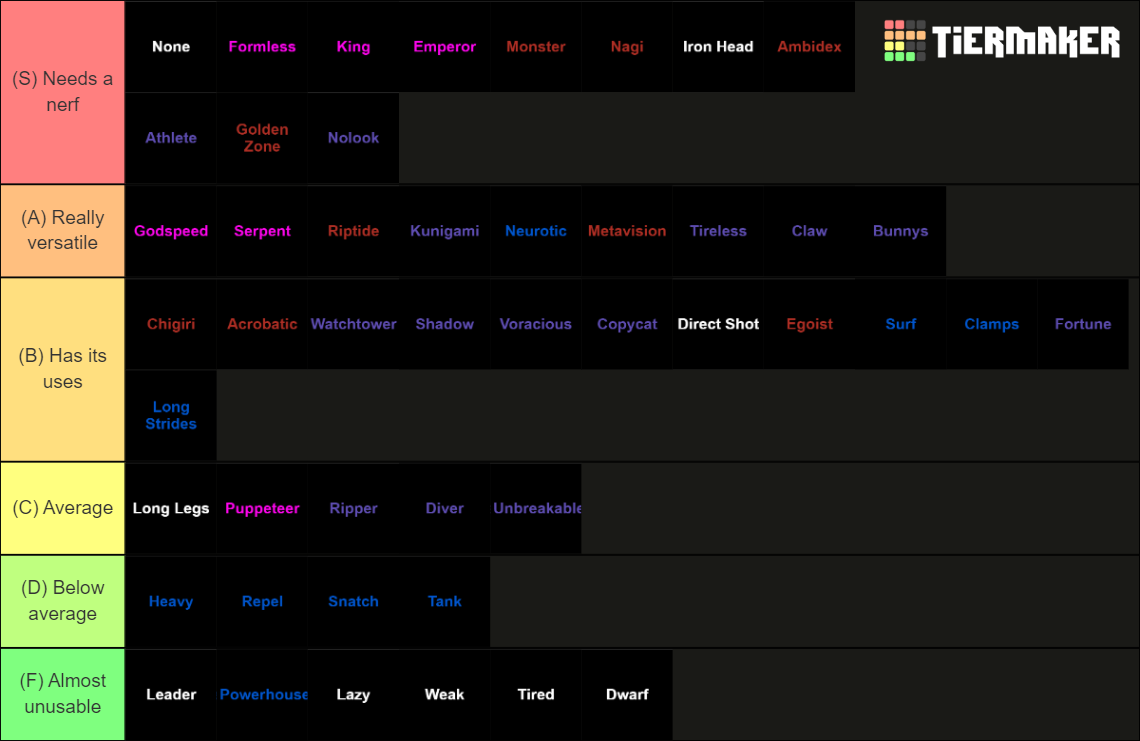The width and height of the screenshot is (1140, 741).
Task: Select the Chigiri tile
Action: 171,324
